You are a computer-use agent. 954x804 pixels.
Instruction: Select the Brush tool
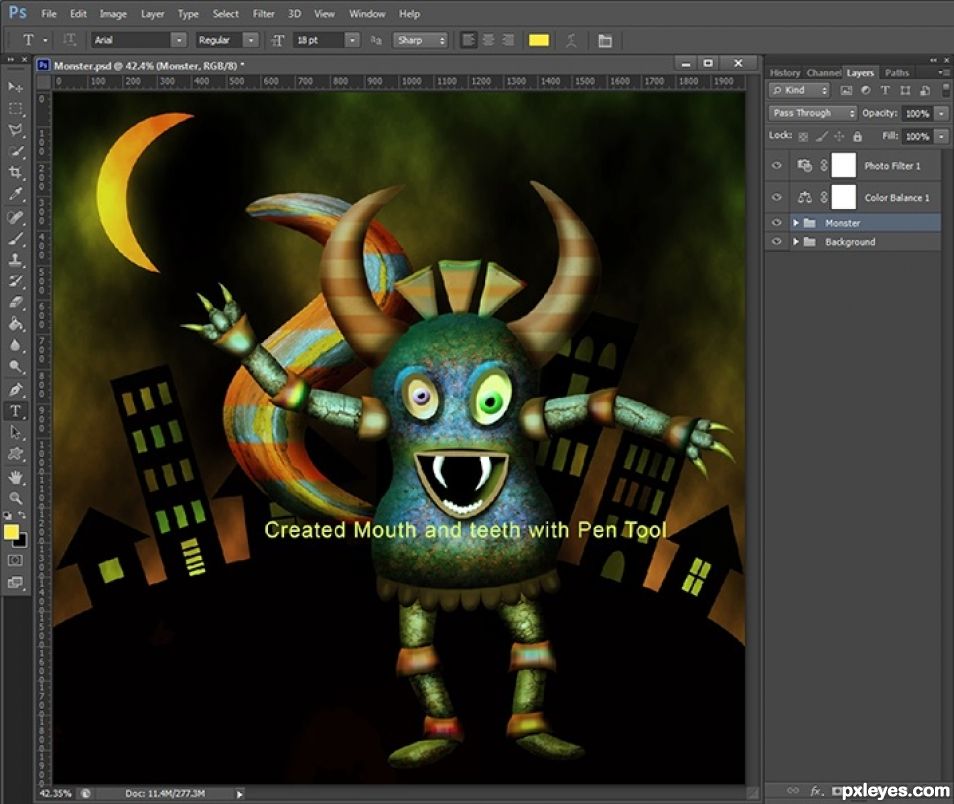(15, 238)
